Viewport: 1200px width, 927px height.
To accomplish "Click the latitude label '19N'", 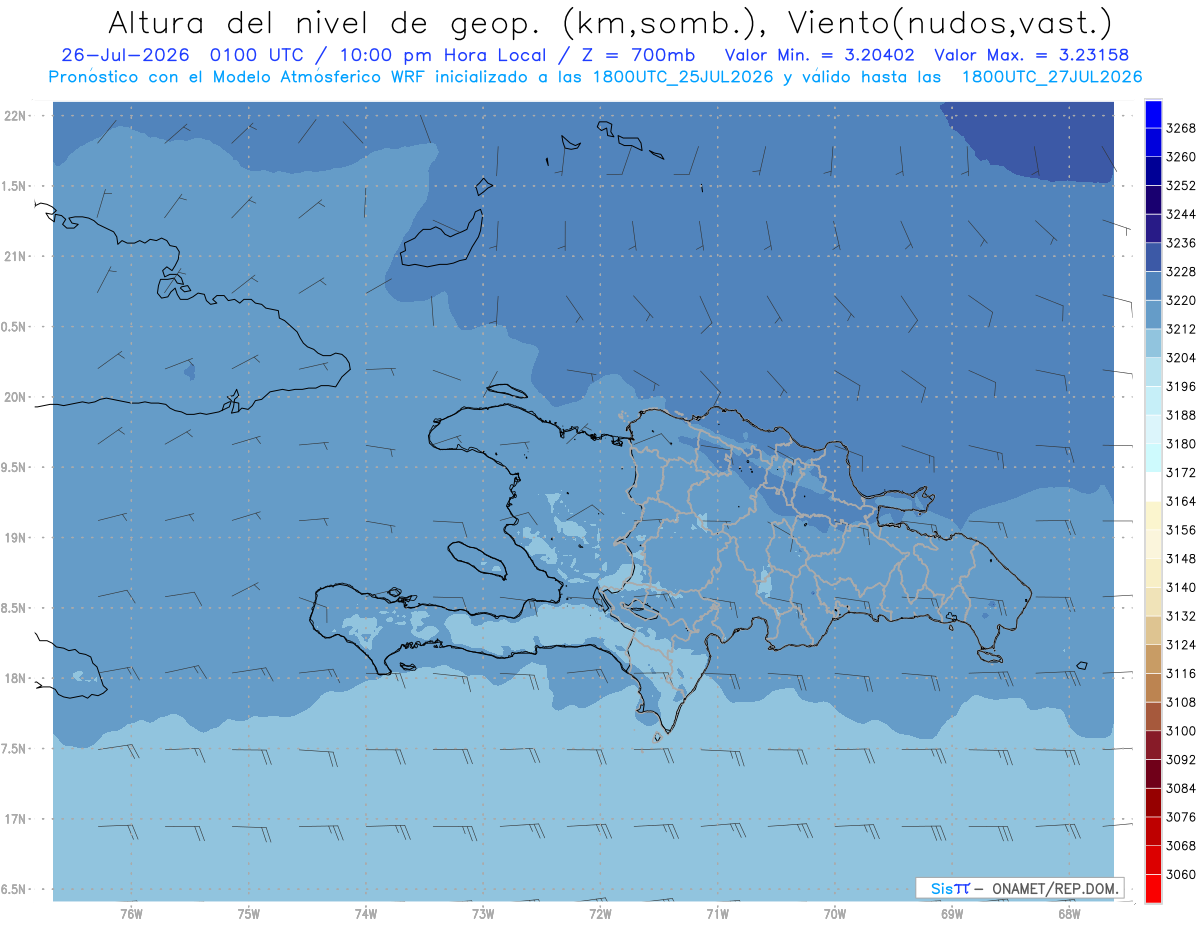I will click(x=15, y=537).
